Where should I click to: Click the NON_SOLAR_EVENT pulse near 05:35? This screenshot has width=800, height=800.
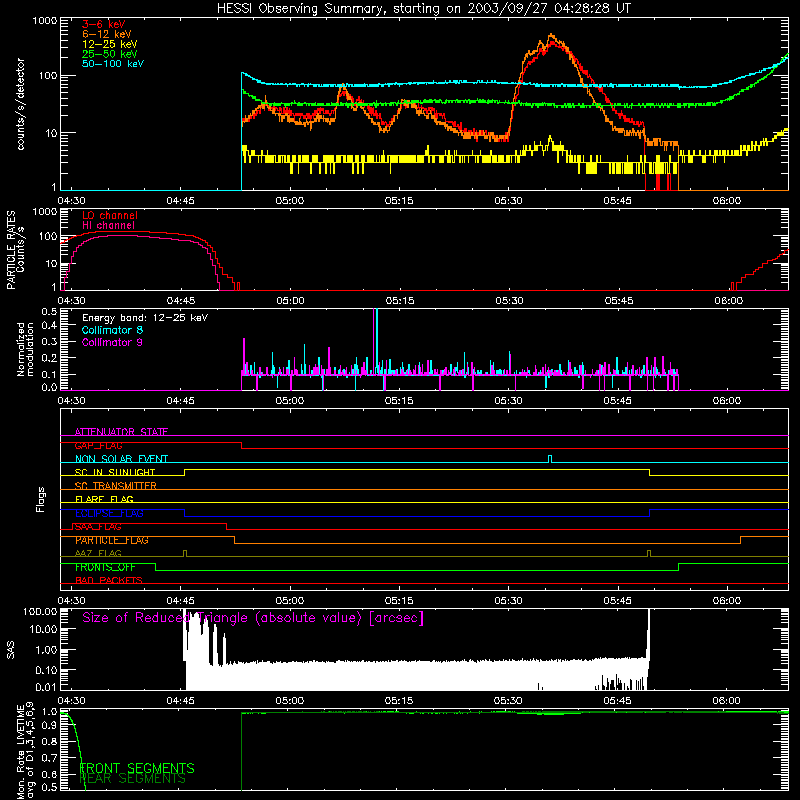pyautogui.click(x=550, y=459)
